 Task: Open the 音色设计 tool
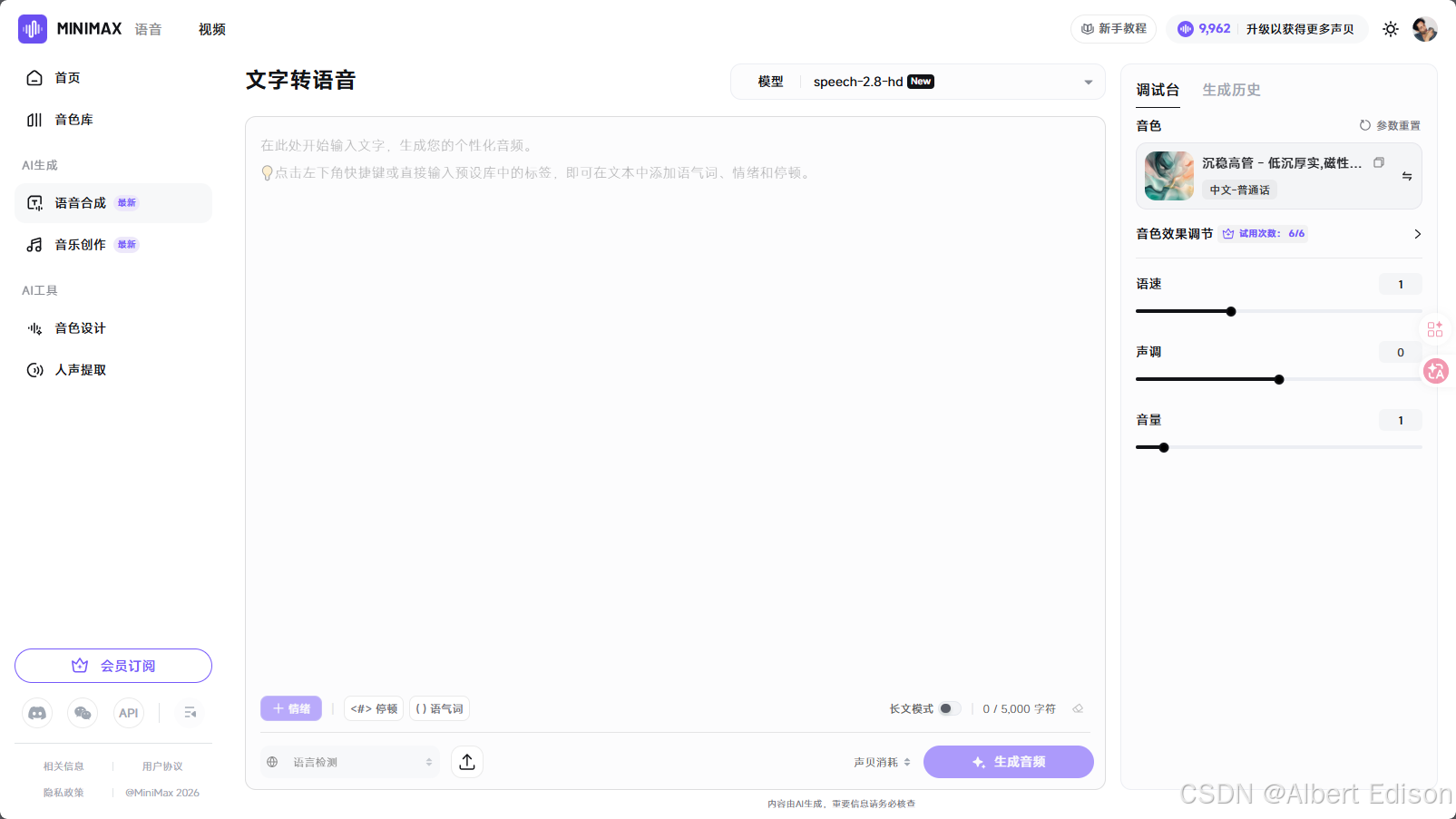(78, 327)
